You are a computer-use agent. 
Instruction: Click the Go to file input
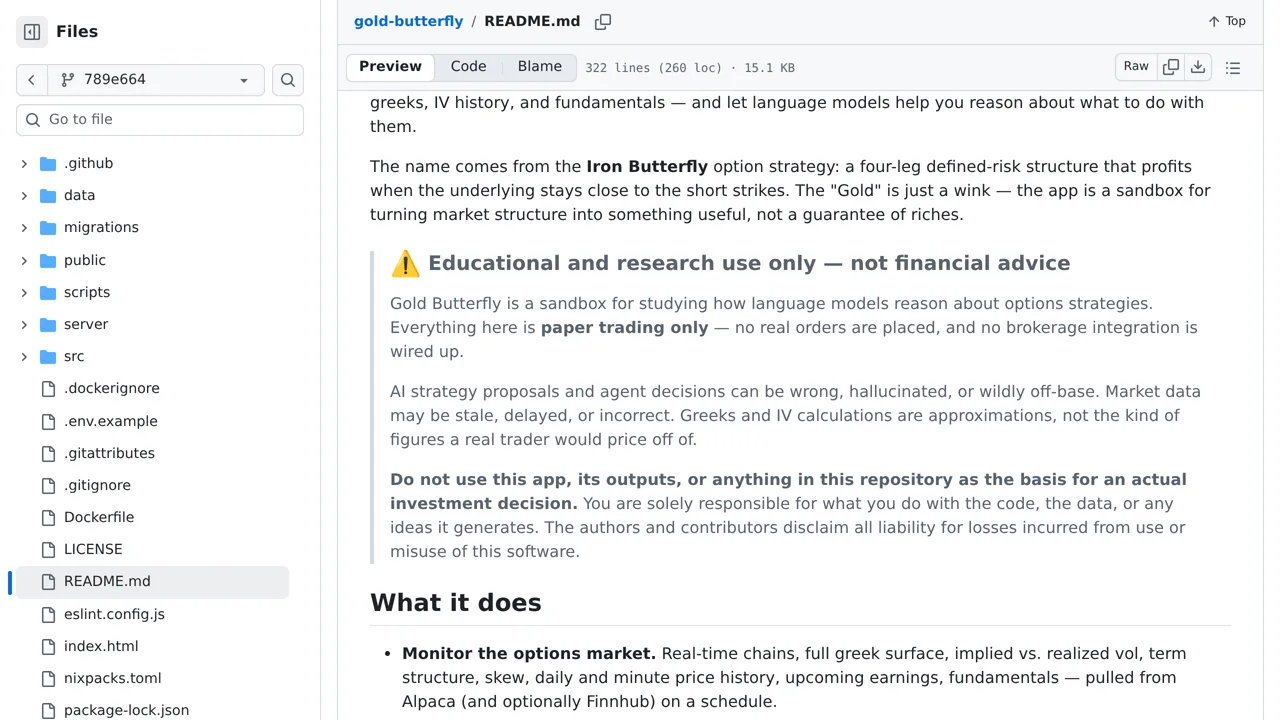160,120
